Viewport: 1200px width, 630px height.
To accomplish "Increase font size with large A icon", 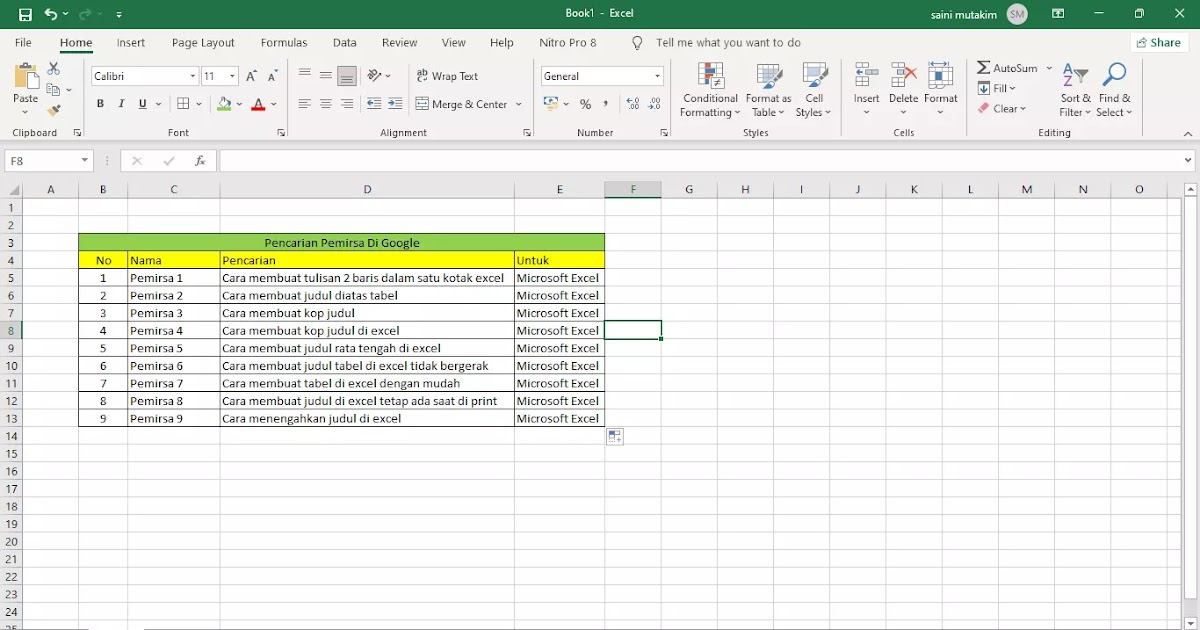I will [252, 76].
